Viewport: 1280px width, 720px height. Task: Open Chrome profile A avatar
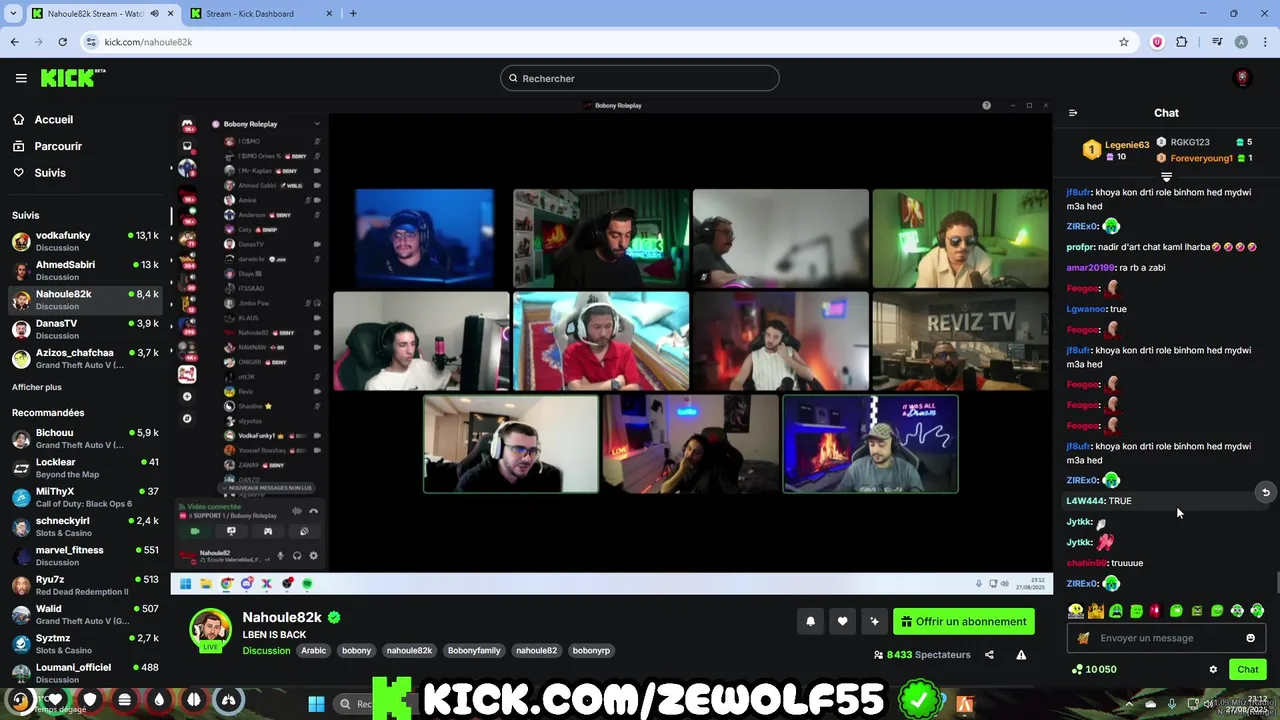point(1241,42)
